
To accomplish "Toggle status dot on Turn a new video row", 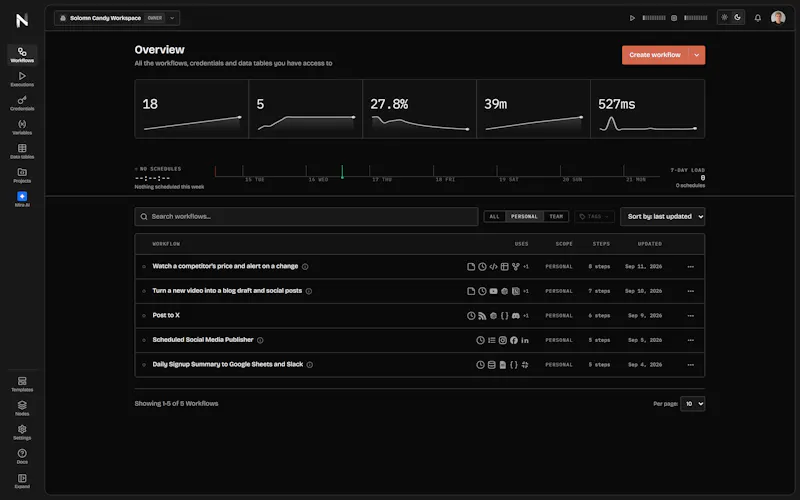I will 144,291.
